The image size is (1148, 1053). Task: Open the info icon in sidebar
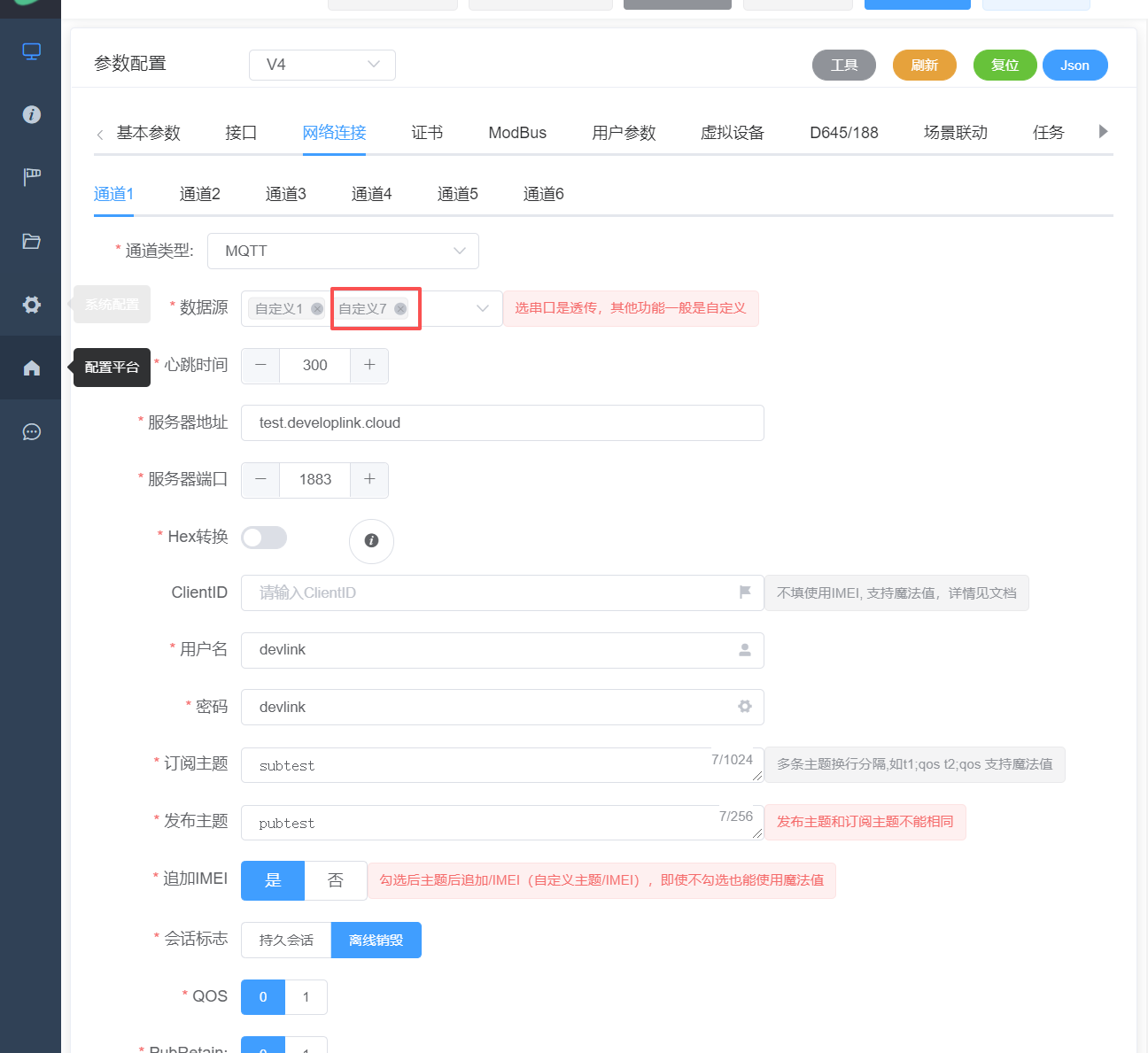point(31,114)
